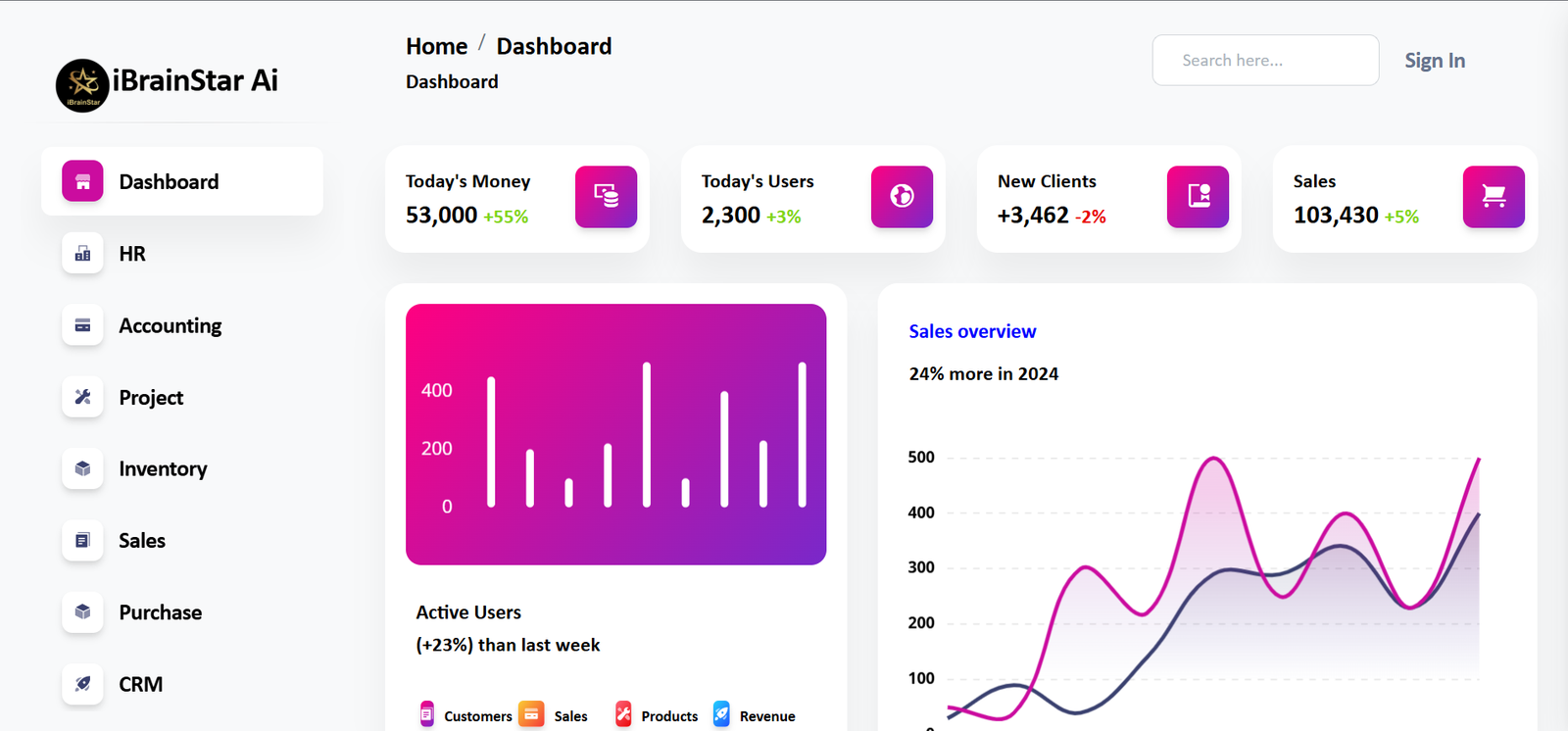This screenshot has height=731, width=1568.
Task: Click the Today's Money coins icon
Action: pyautogui.click(x=606, y=197)
